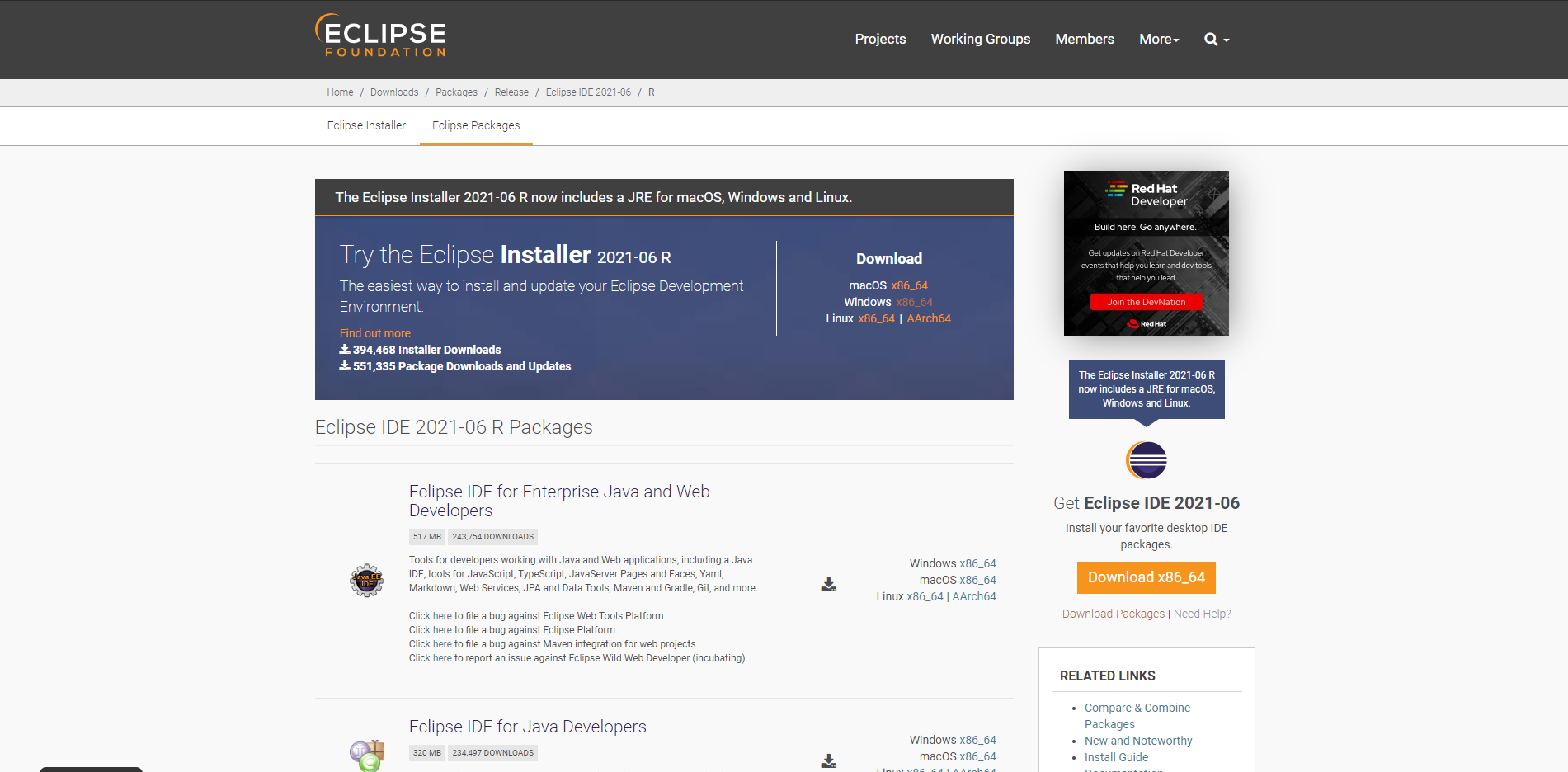The image size is (1568, 772).
Task: Click here link for Maven integration bug
Action: 442,644
